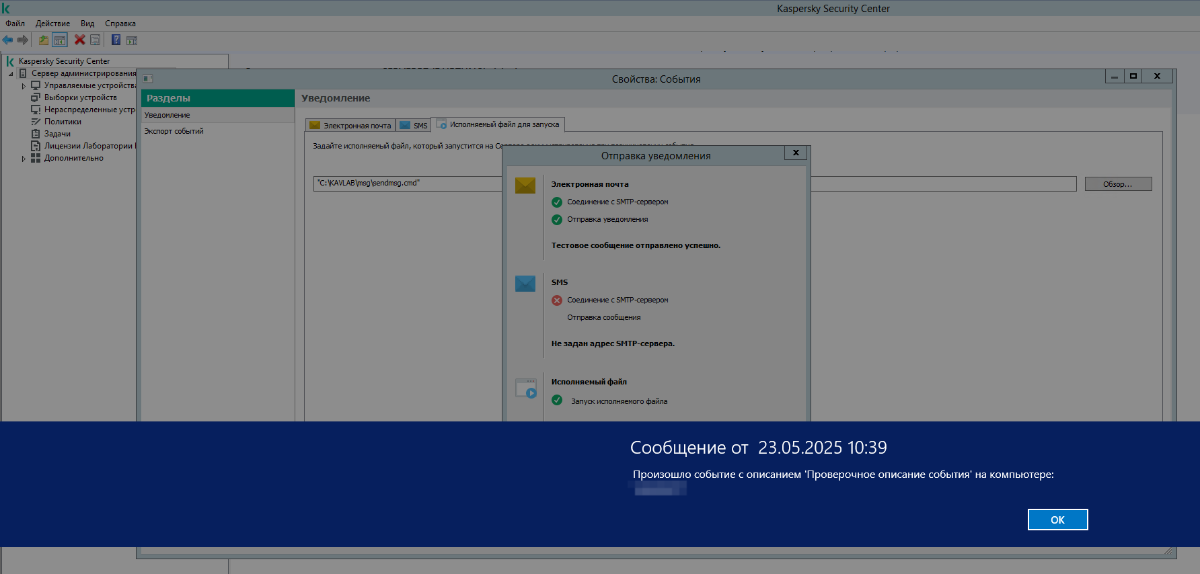Close the Отправка уведомления dialog

tap(794, 154)
